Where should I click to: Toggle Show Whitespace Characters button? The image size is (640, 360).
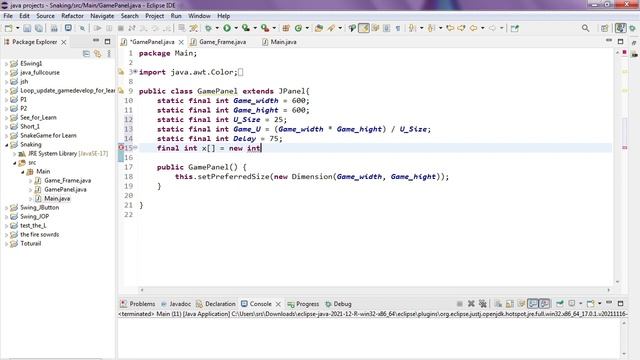click(x=398, y=28)
